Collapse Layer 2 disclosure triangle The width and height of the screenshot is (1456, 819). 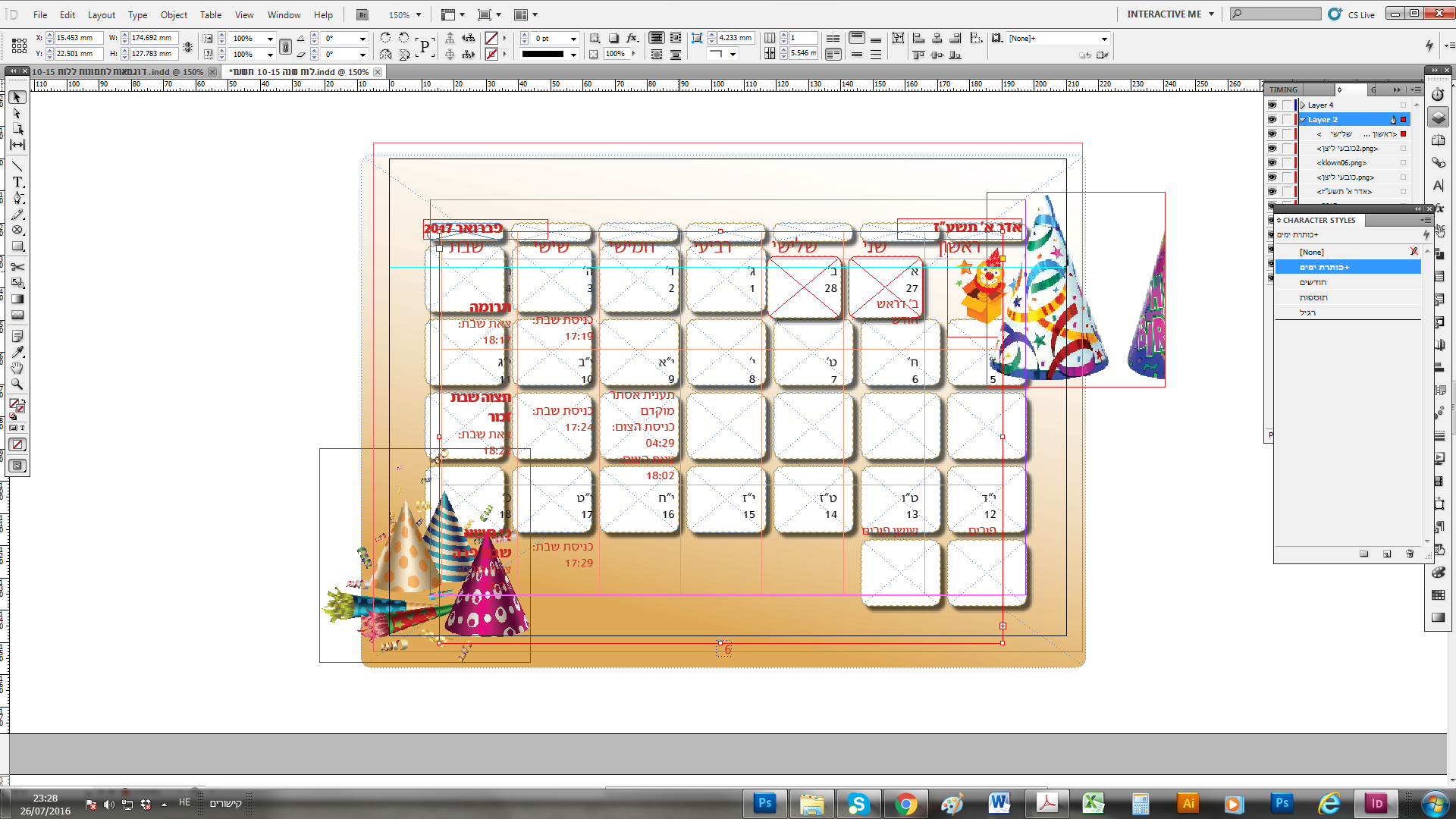pyautogui.click(x=1303, y=120)
